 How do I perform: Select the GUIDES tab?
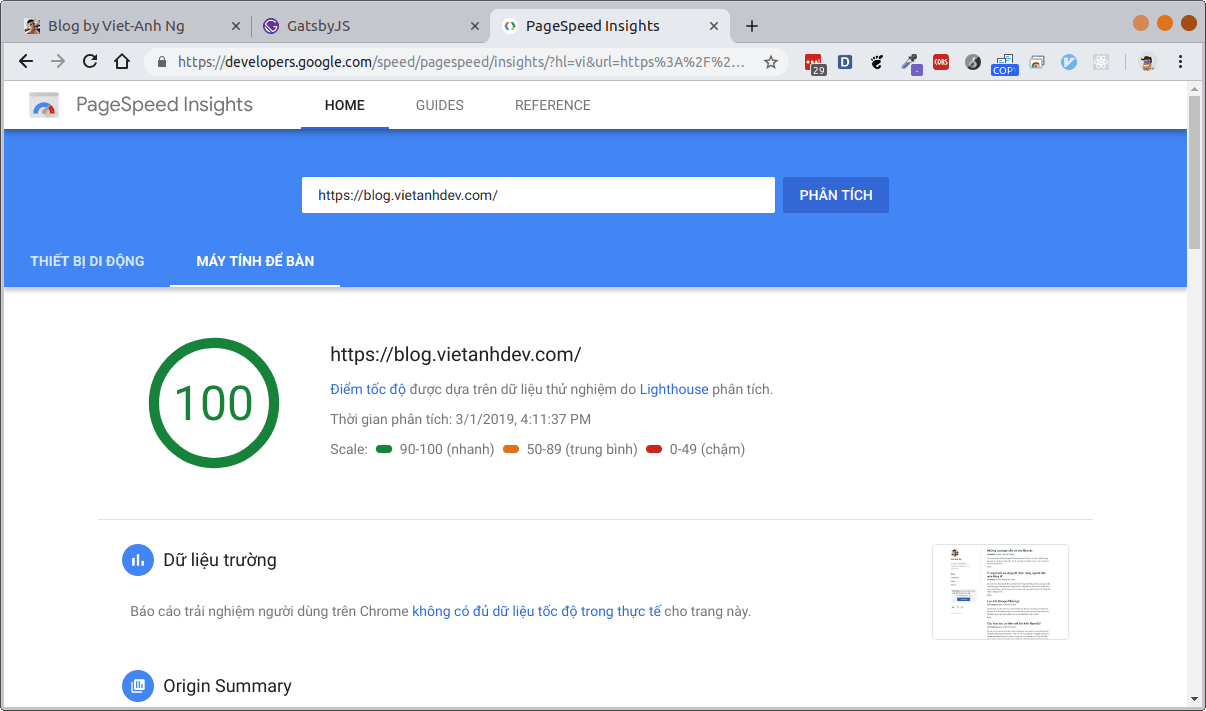click(439, 105)
